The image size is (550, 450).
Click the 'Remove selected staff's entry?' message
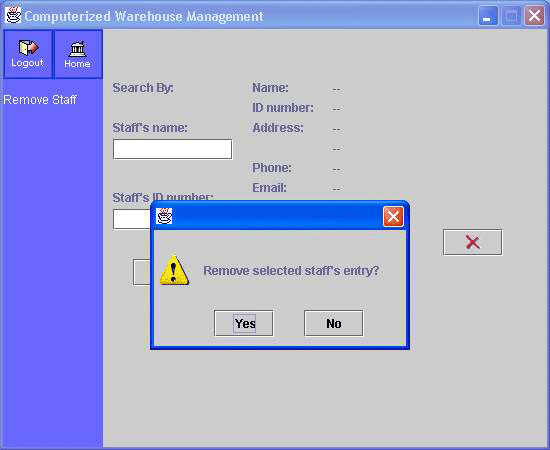tap(291, 270)
